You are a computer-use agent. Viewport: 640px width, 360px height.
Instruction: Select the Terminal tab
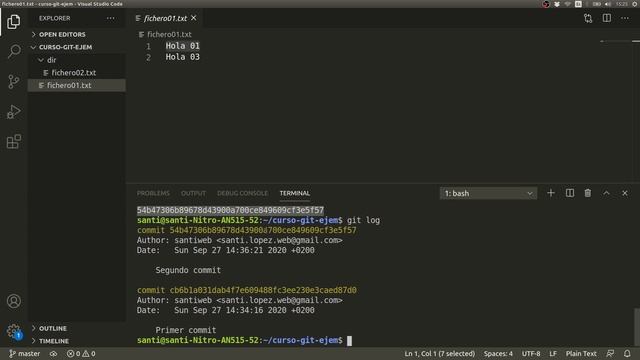295,193
